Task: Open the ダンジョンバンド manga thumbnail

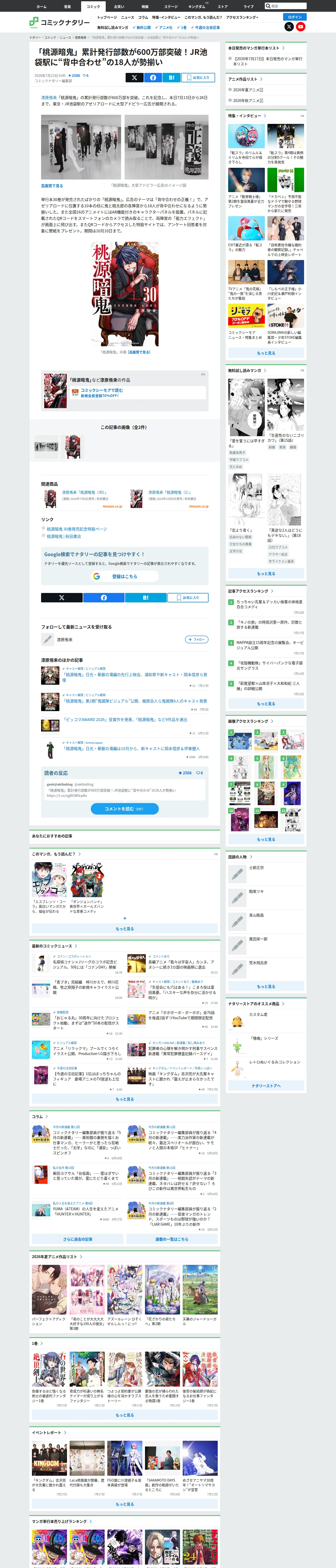Action: pyautogui.click(x=87, y=880)
